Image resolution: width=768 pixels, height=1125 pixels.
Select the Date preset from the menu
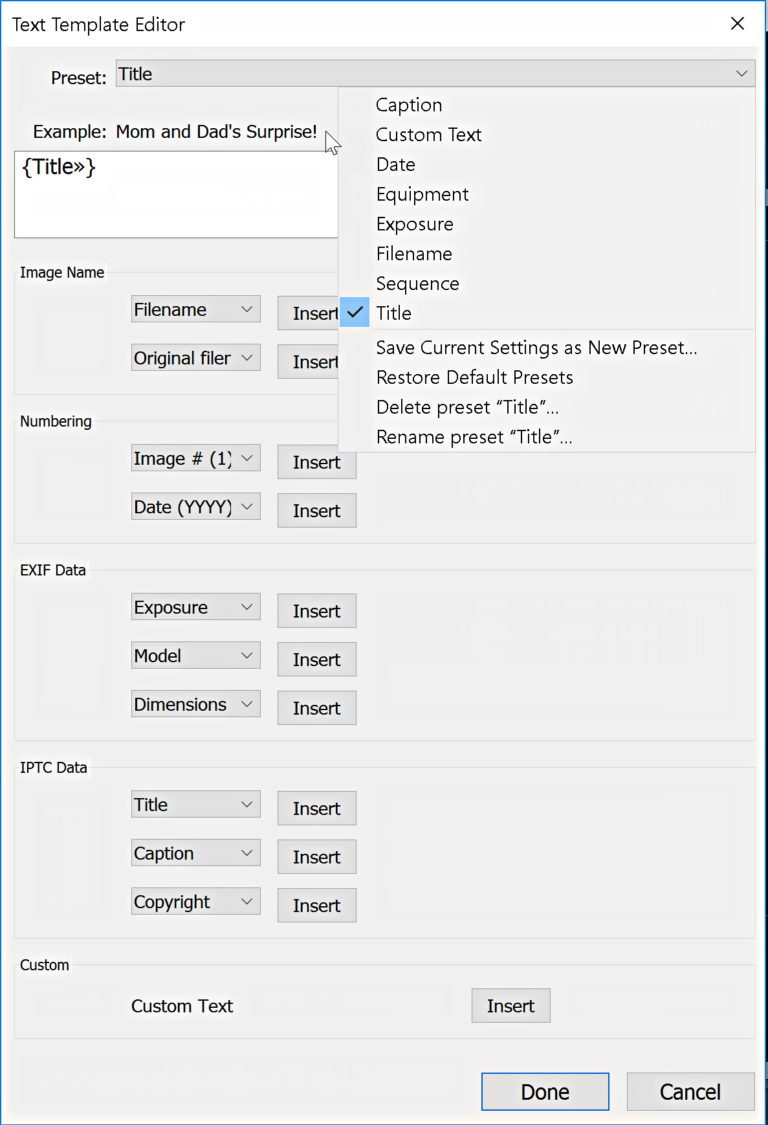(x=395, y=164)
